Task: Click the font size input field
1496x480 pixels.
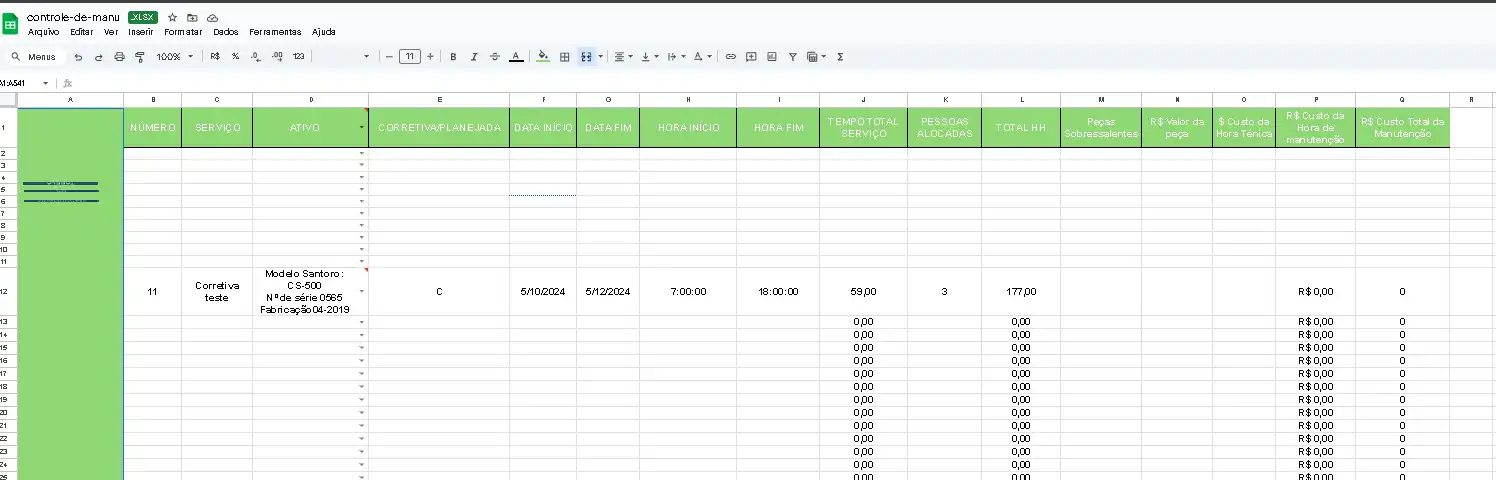Action: 409,57
